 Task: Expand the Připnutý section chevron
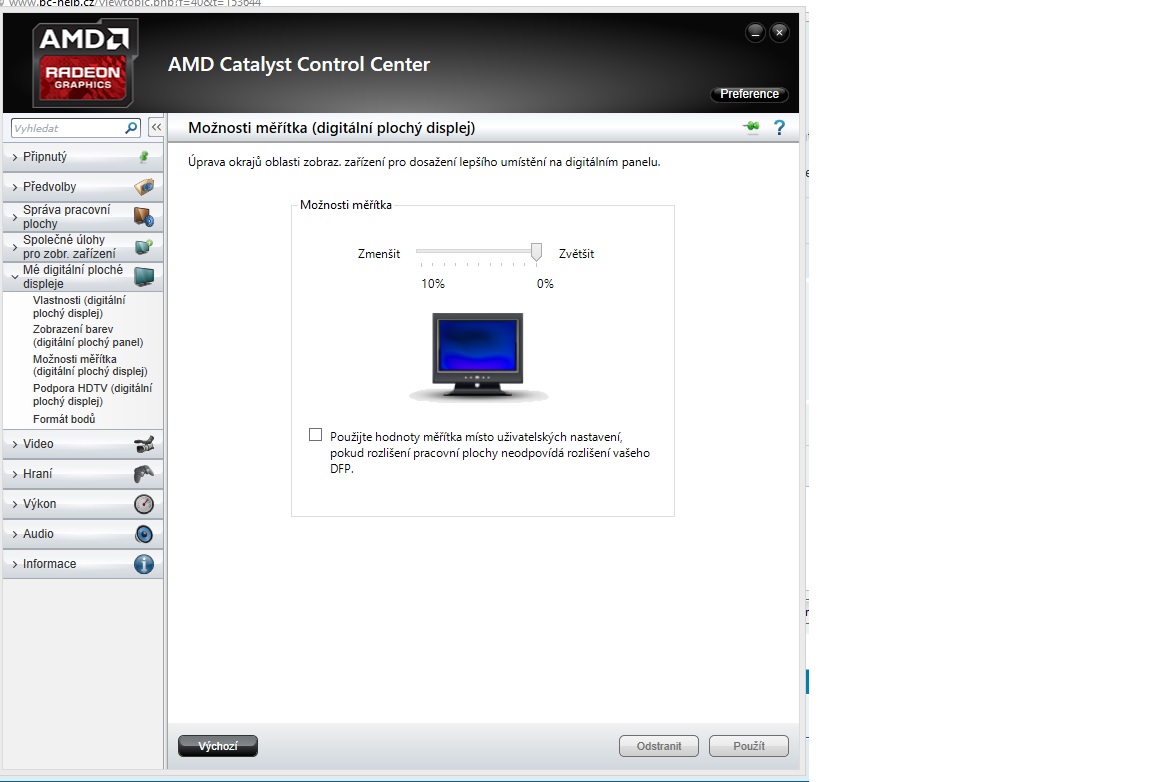14,157
